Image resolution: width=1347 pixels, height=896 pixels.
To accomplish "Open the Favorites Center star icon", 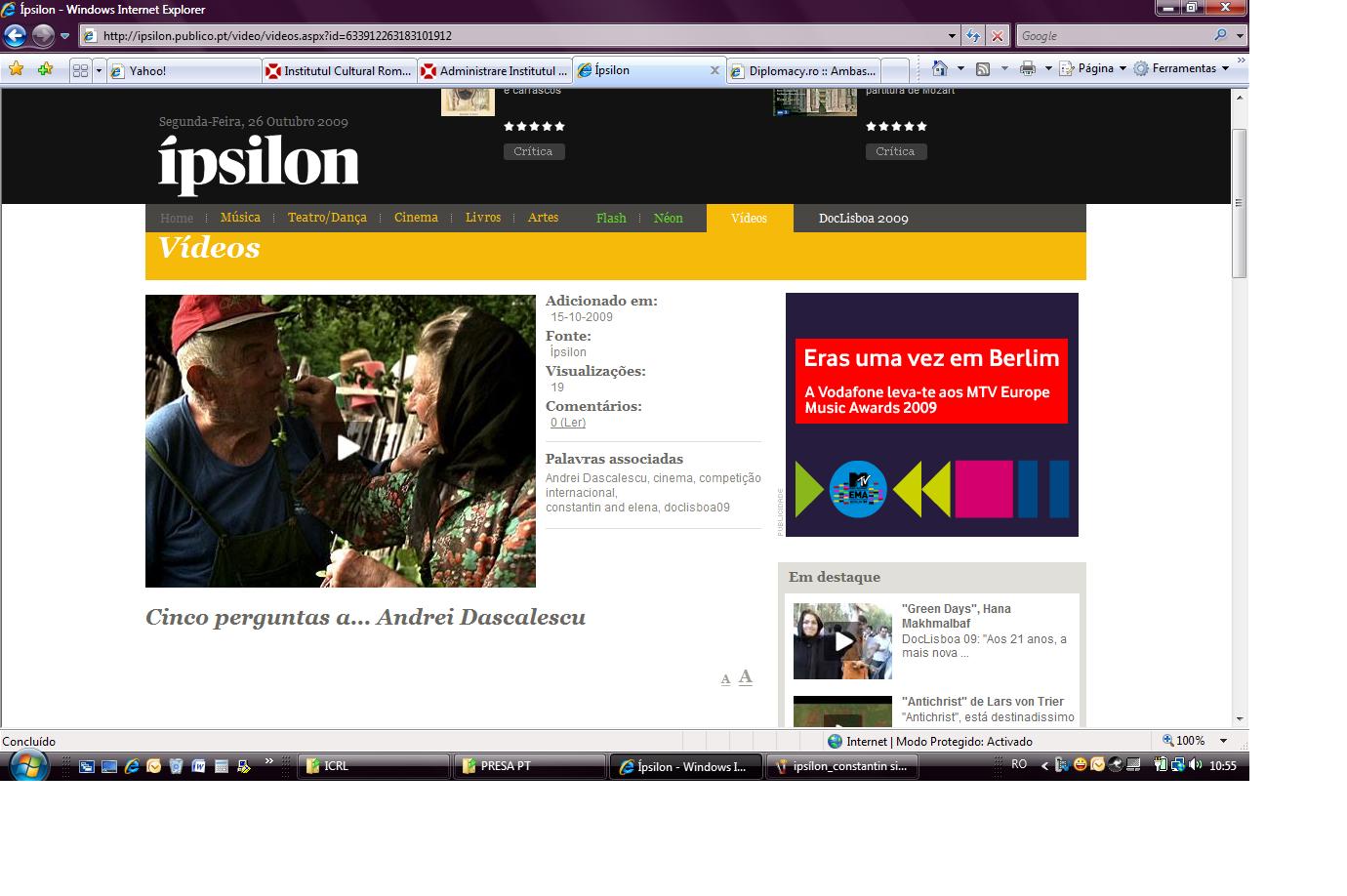I will click(x=16, y=69).
